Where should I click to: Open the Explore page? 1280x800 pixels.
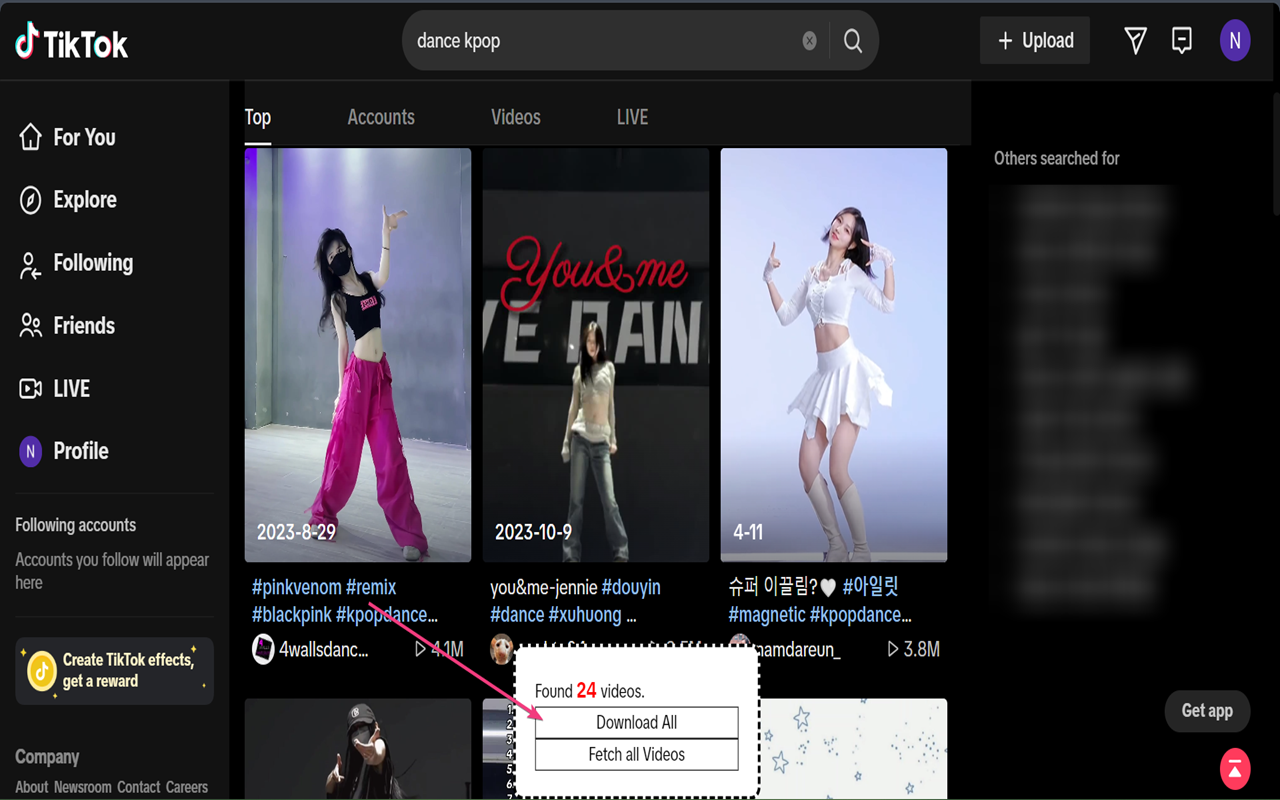tap(68, 200)
